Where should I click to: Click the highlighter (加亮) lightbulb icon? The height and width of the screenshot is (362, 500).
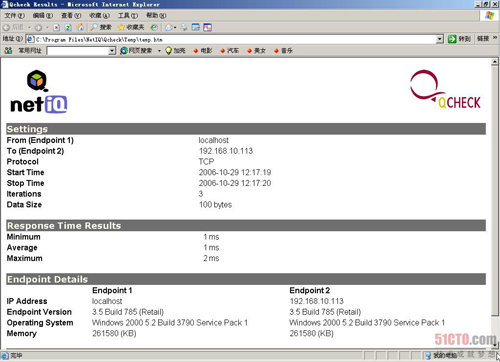(x=169, y=51)
